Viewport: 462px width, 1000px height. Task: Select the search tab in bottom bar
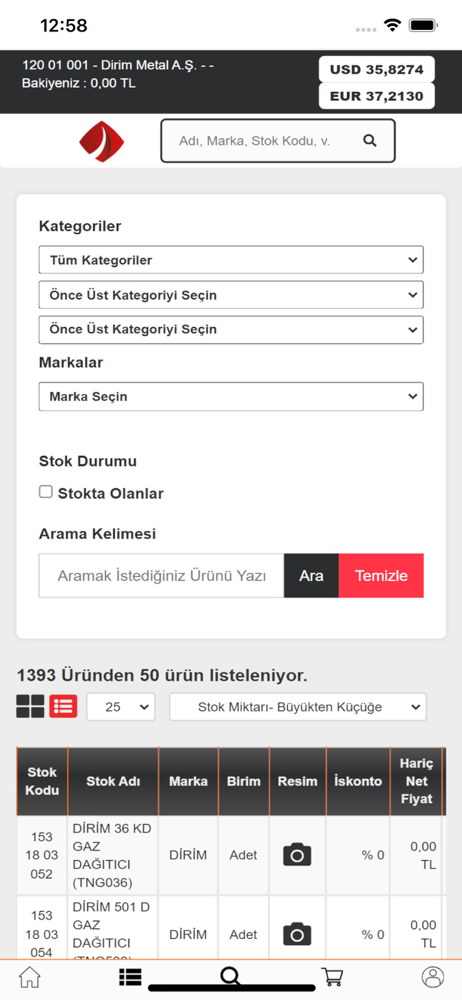point(230,977)
